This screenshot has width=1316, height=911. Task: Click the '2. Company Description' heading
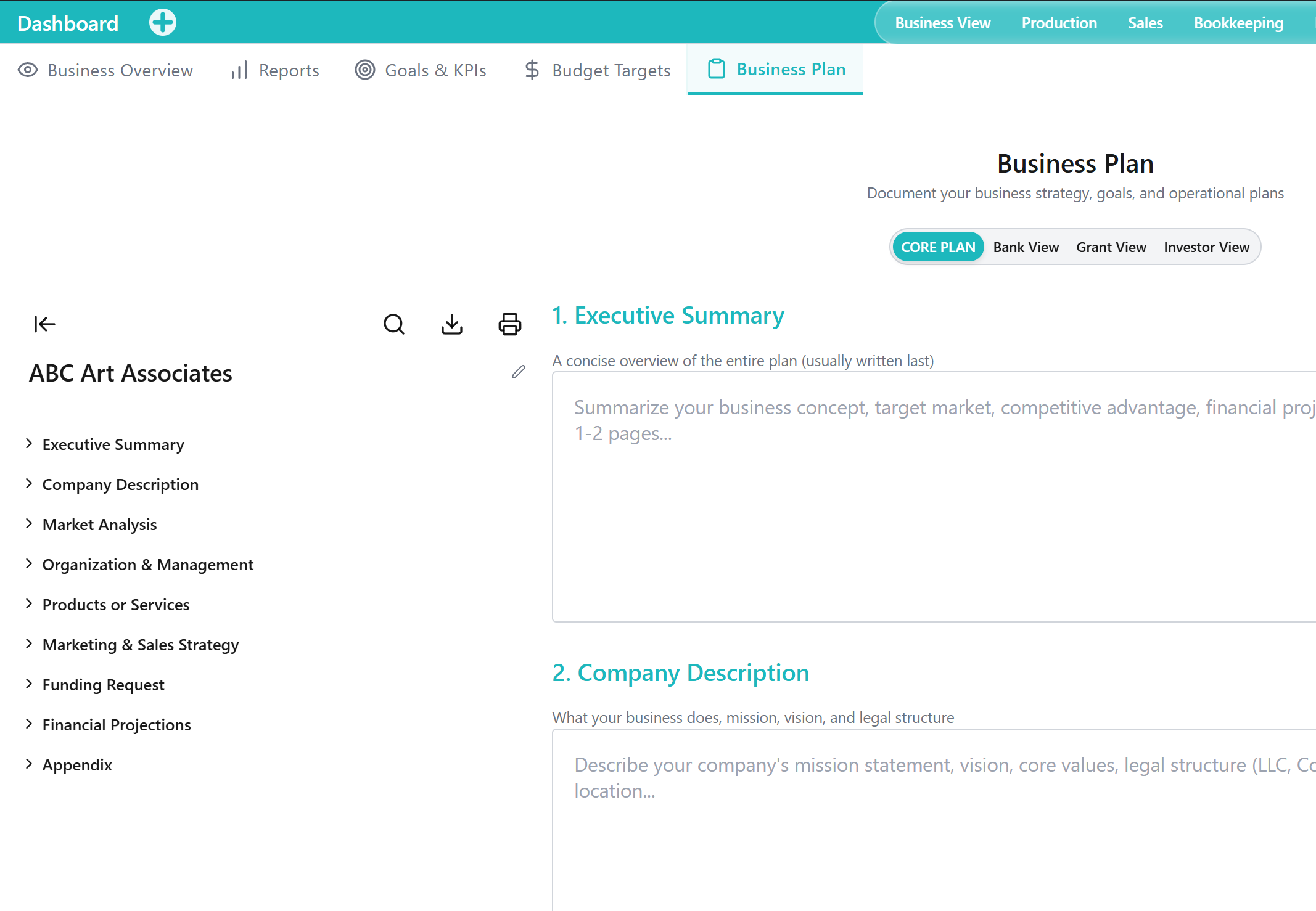tap(681, 673)
